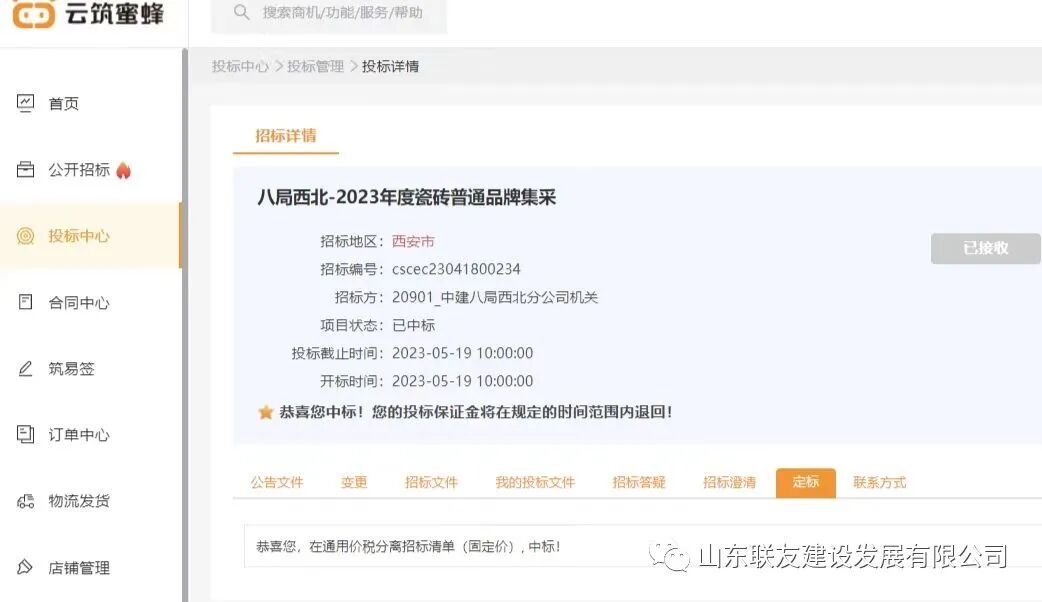The height and width of the screenshot is (602, 1042).
Task: Select the 公告文件 tab
Action: coord(277,482)
